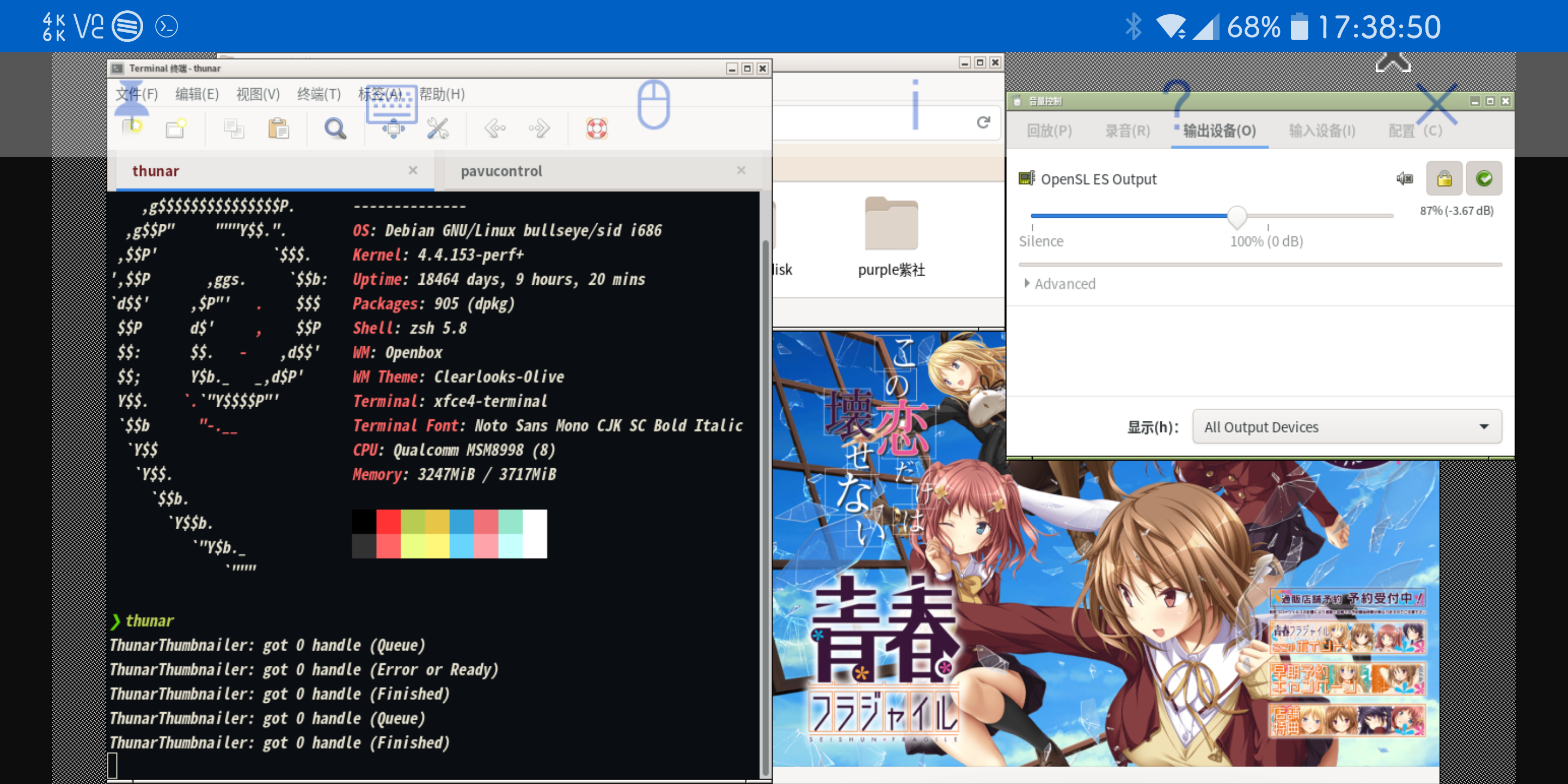Switch to 输入设备(I) tab in volume control
The image size is (1568, 784).
[x=1322, y=130]
